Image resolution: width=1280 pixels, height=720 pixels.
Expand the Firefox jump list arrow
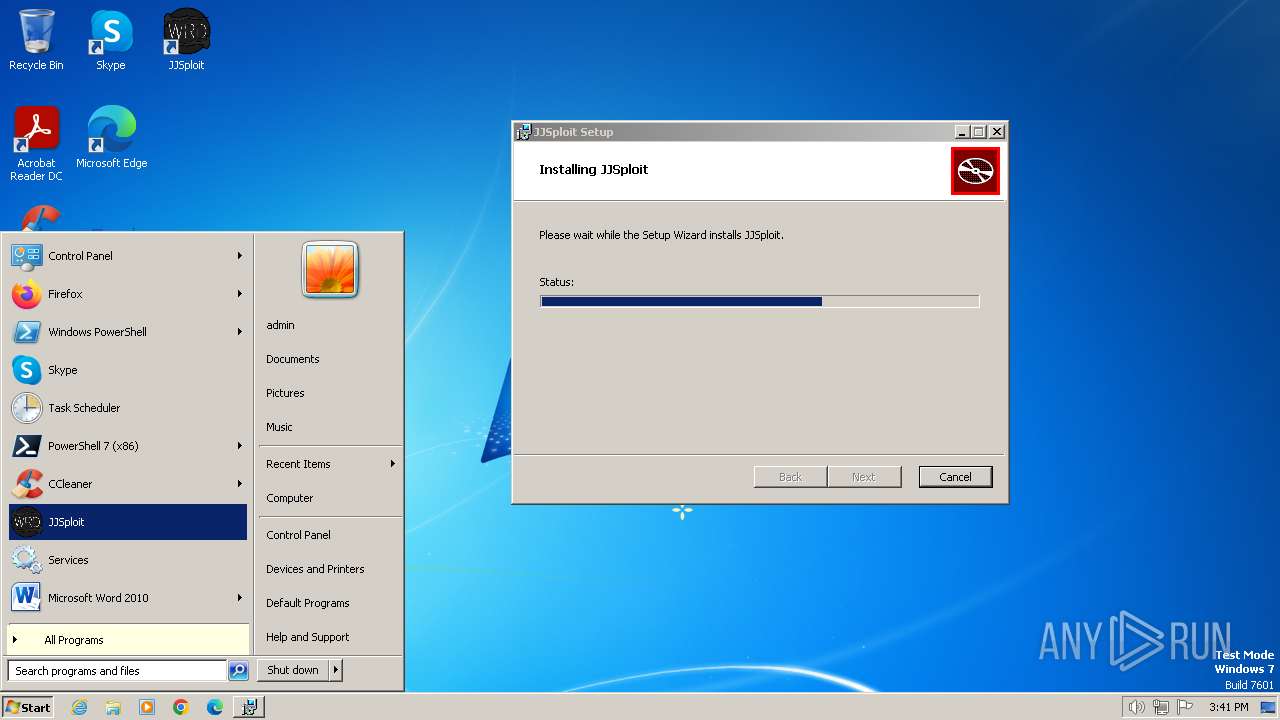240,294
